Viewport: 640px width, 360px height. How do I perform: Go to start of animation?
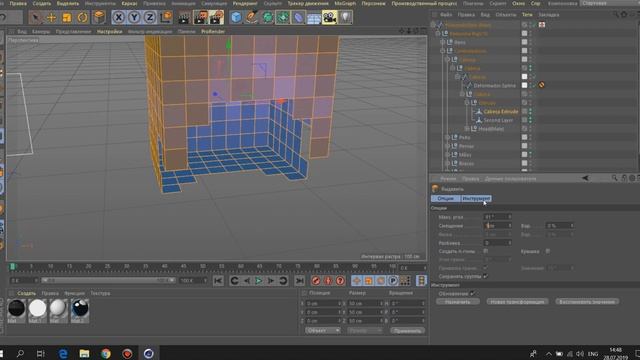point(218,280)
